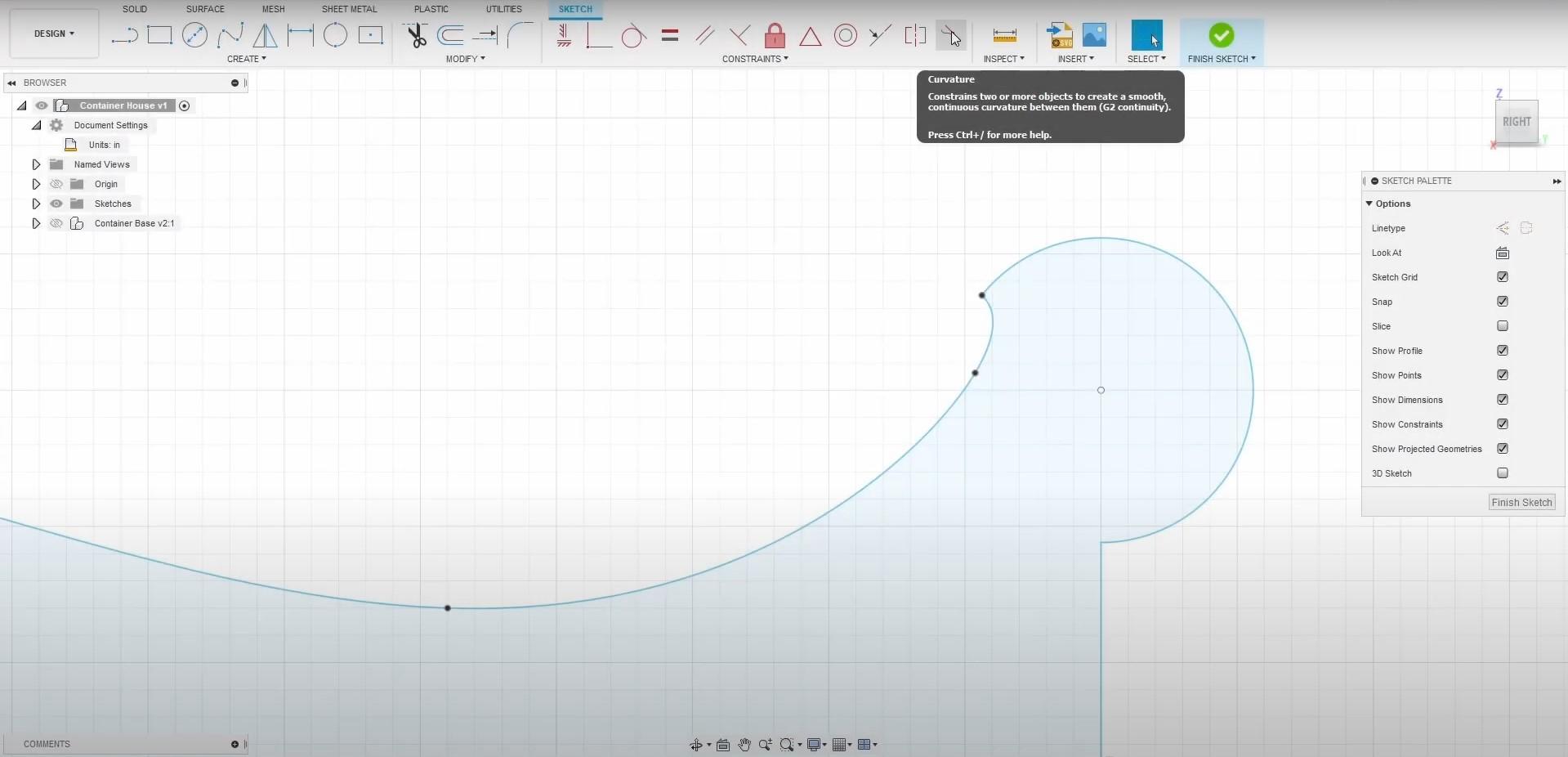Viewport: 1568px width, 757px height.
Task: Toggle visibility of the Origin folder
Action: (x=56, y=184)
